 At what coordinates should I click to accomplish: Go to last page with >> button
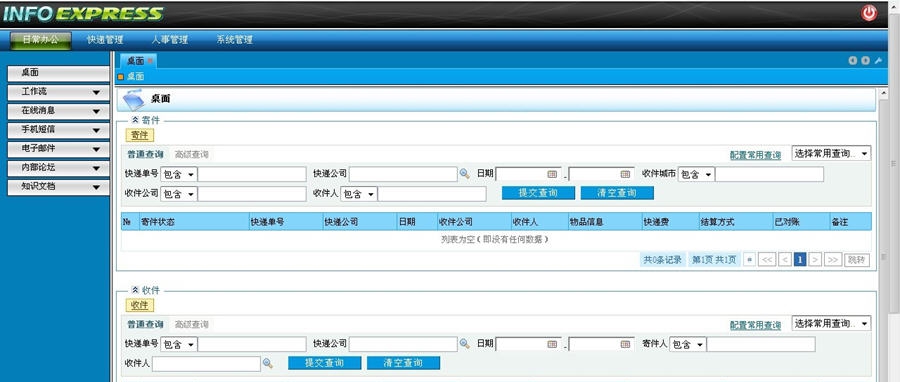point(833,260)
